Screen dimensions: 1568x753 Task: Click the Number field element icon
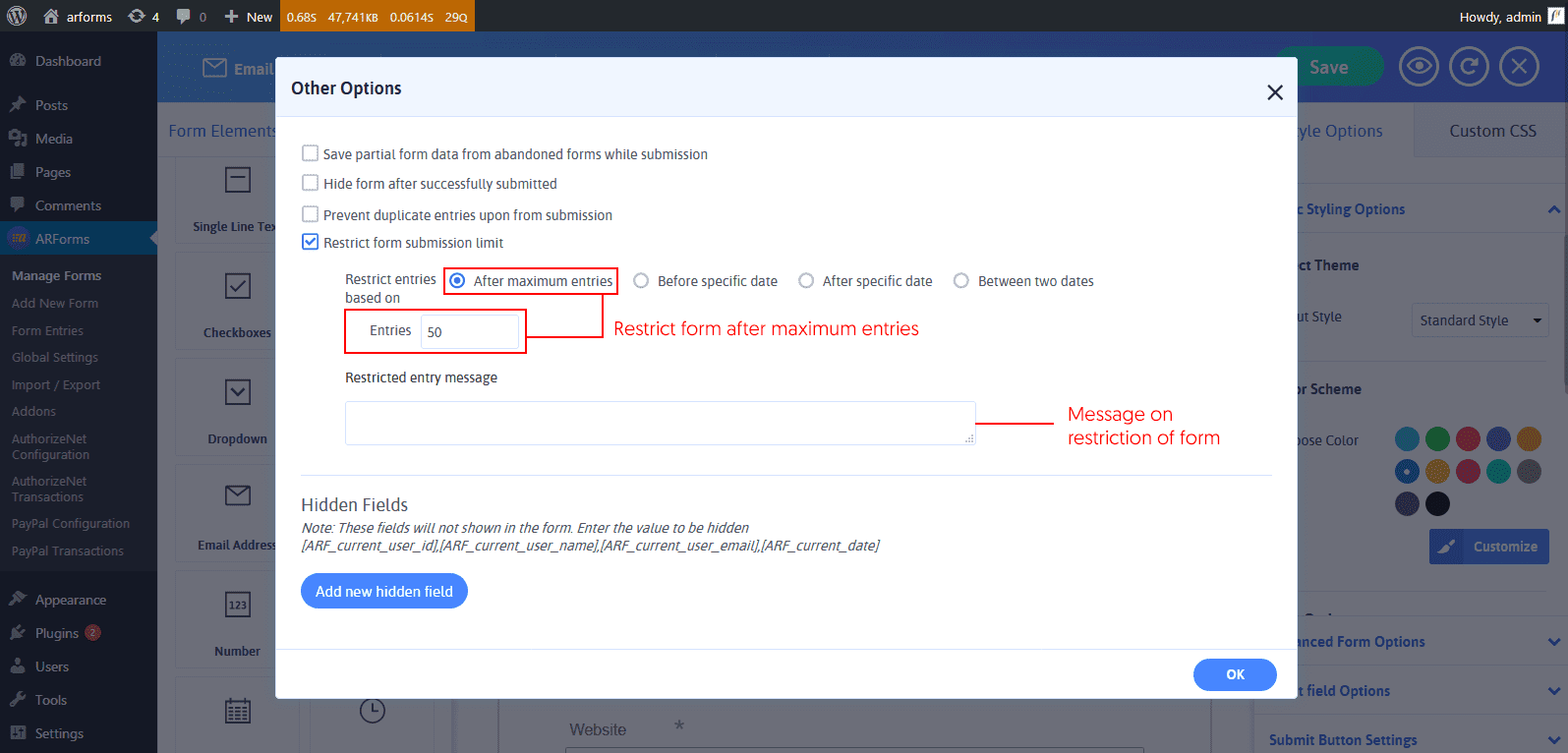[x=238, y=605]
